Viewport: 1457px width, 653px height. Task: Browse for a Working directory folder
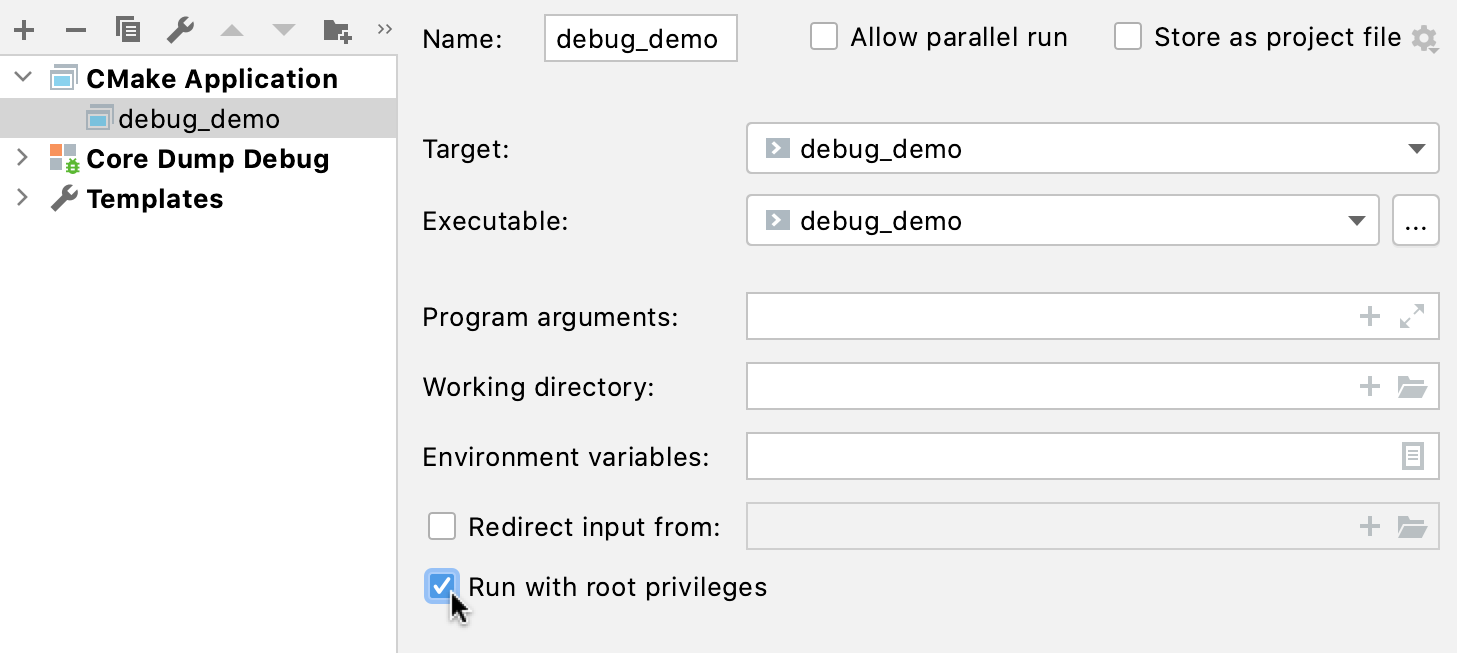pyautogui.click(x=1411, y=386)
